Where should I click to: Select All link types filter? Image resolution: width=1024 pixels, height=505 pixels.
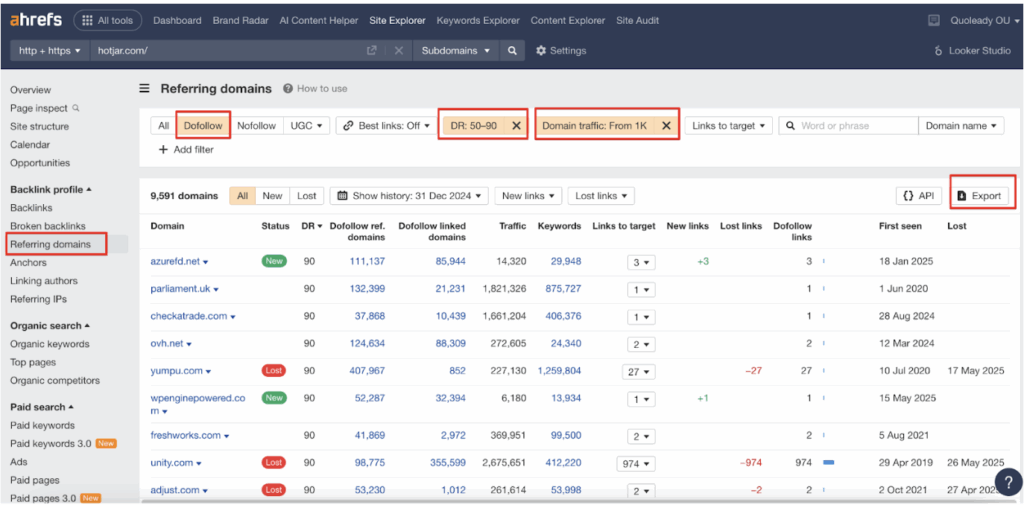(x=163, y=125)
